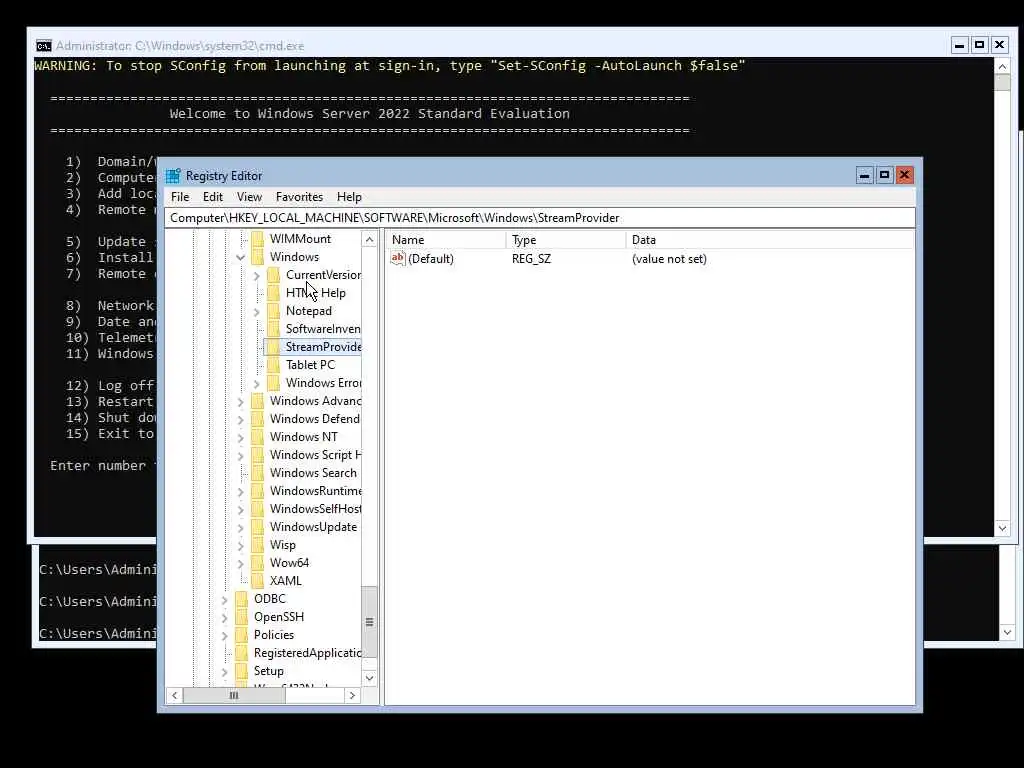Image resolution: width=1024 pixels, height=768 pixels.
Task: Select the Windows Script Host folder icon
Action: click(258, 455)
